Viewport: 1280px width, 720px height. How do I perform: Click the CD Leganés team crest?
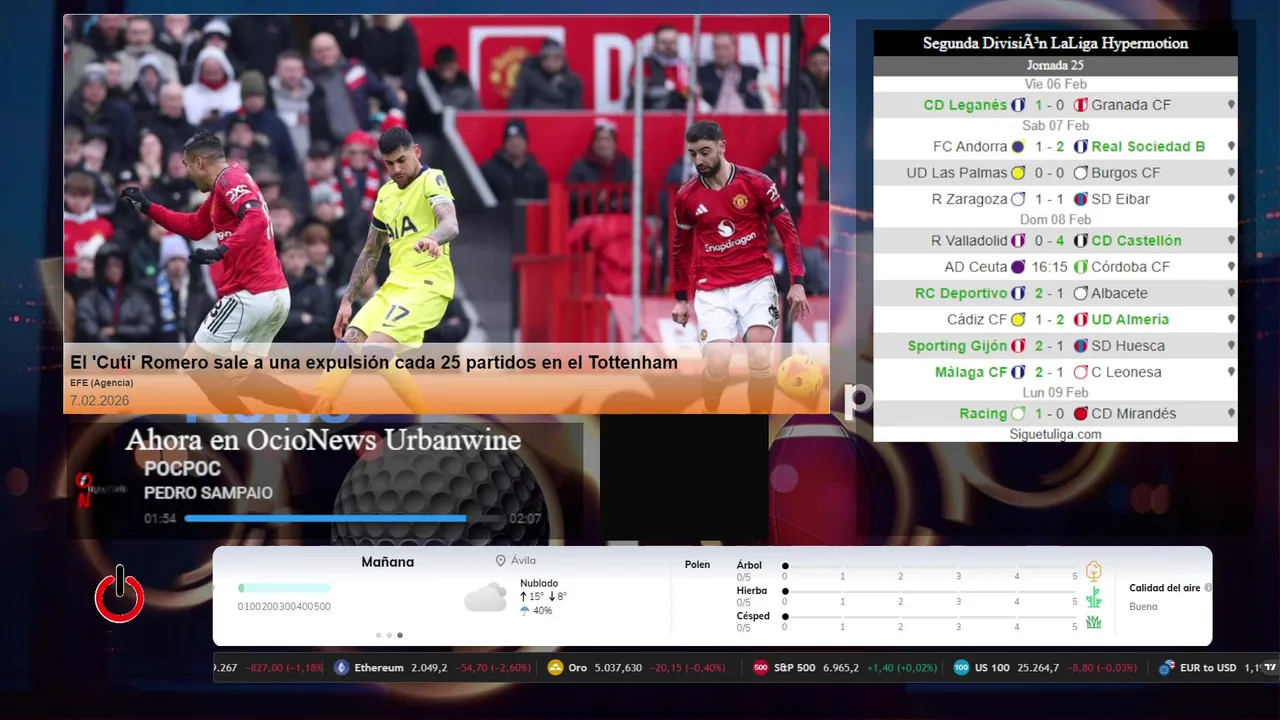coord(1018,105)
